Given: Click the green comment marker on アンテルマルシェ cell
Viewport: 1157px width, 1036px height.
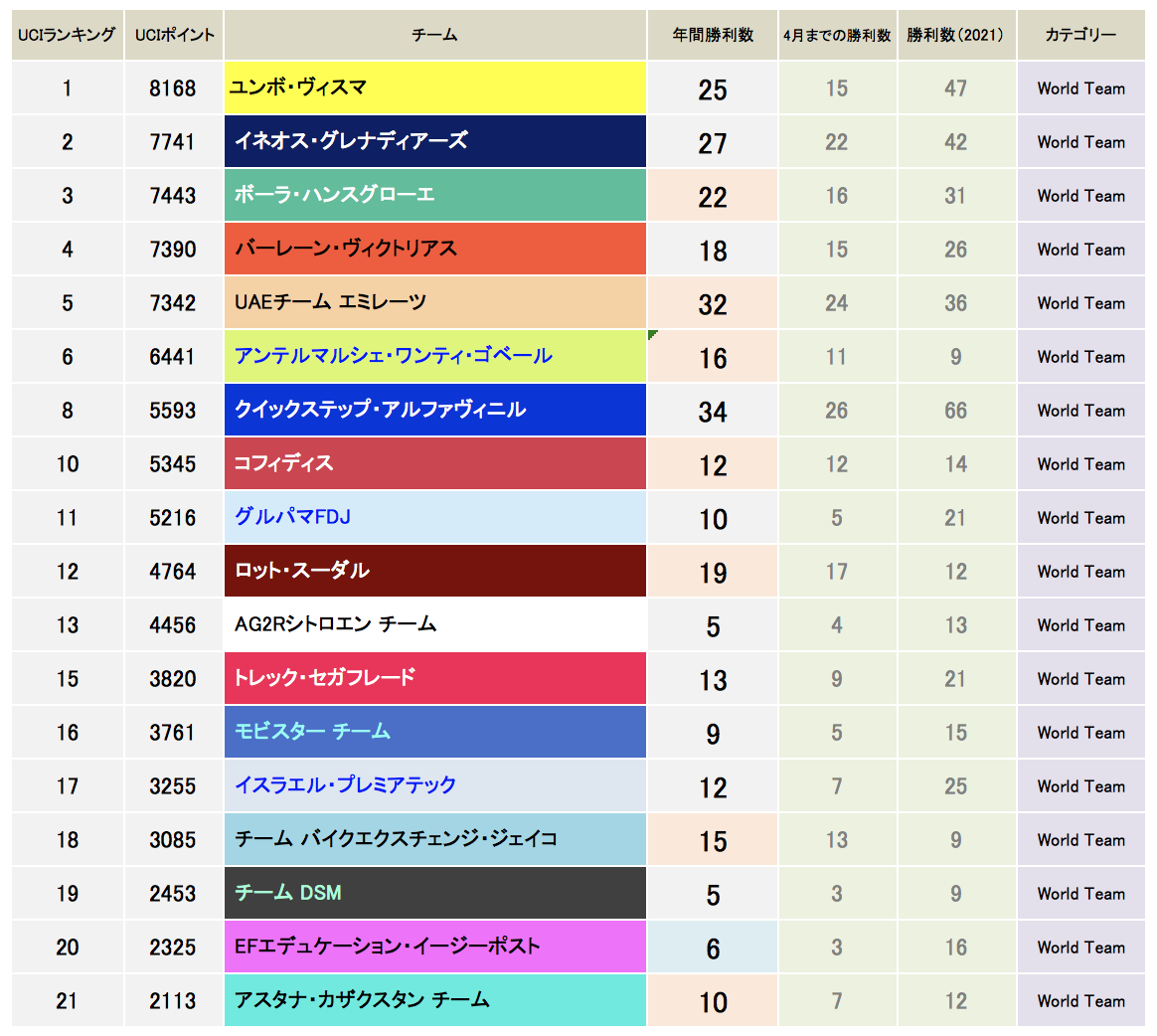Looking at the screenshot, I should (652, 335).
